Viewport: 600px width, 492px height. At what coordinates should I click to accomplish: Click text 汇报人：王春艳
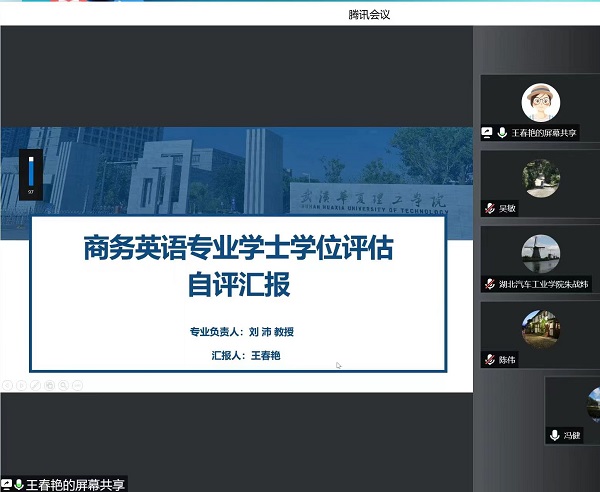[246, 355]
